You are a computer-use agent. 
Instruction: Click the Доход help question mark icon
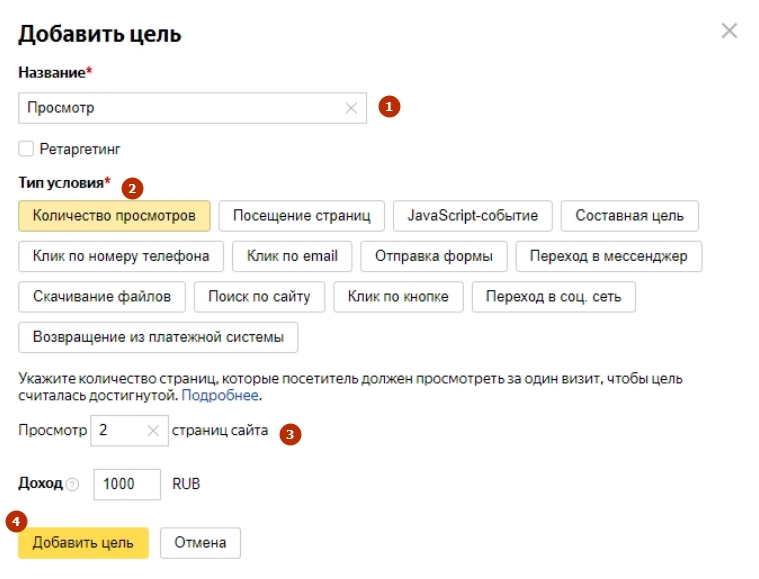72,484
